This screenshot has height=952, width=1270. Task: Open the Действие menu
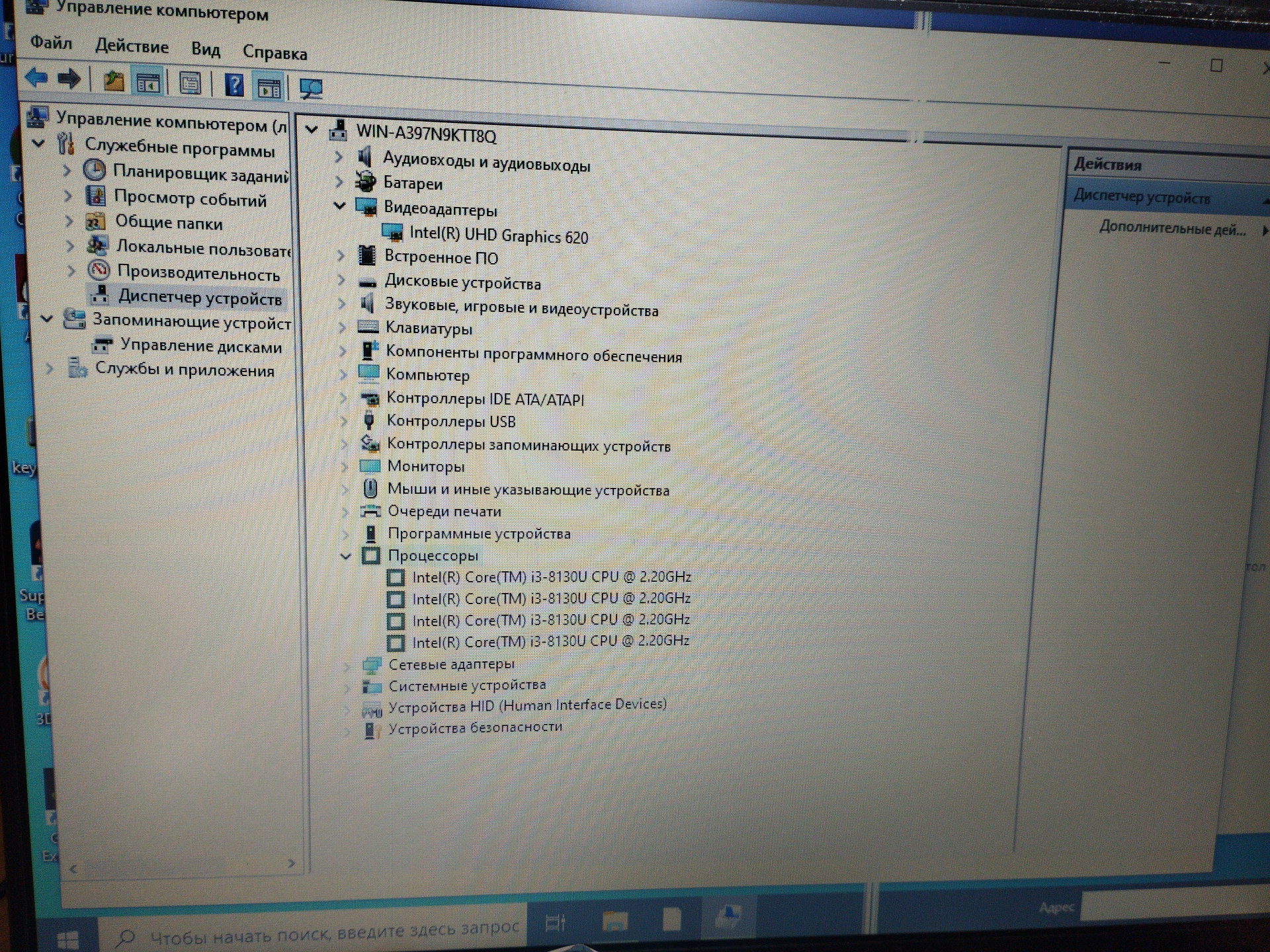(132, 46)
